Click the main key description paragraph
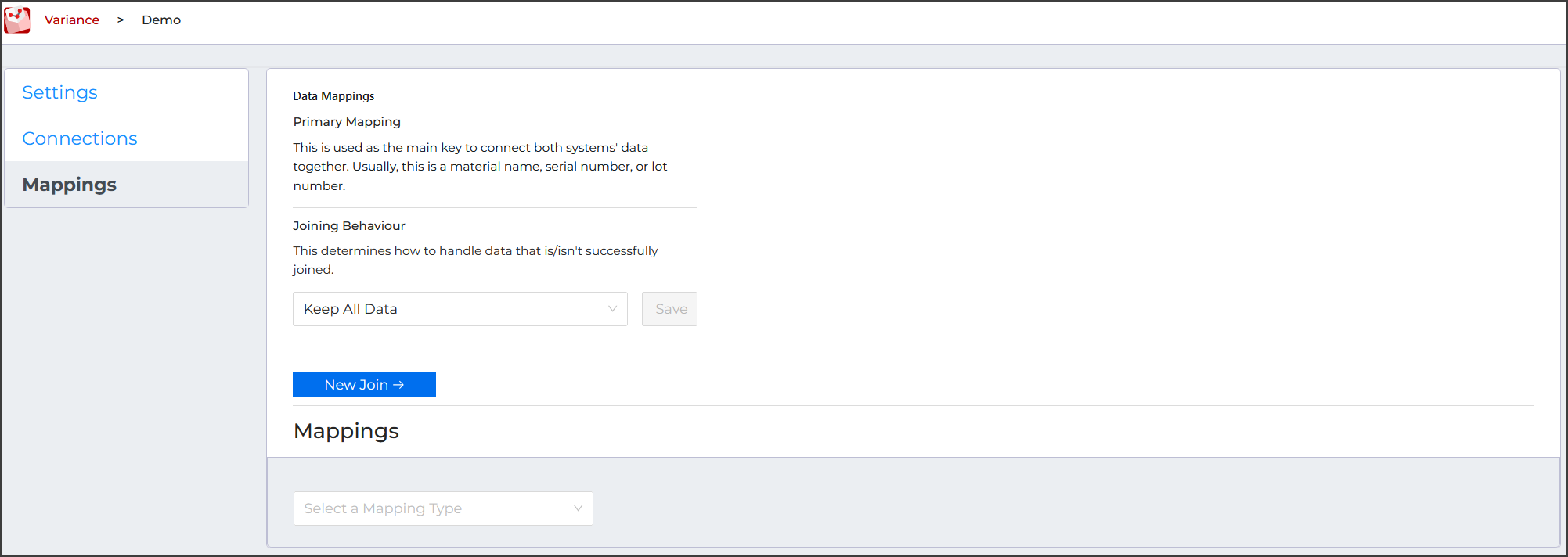The height and width of the screenshot is (557, 1568). click(481, 167)
